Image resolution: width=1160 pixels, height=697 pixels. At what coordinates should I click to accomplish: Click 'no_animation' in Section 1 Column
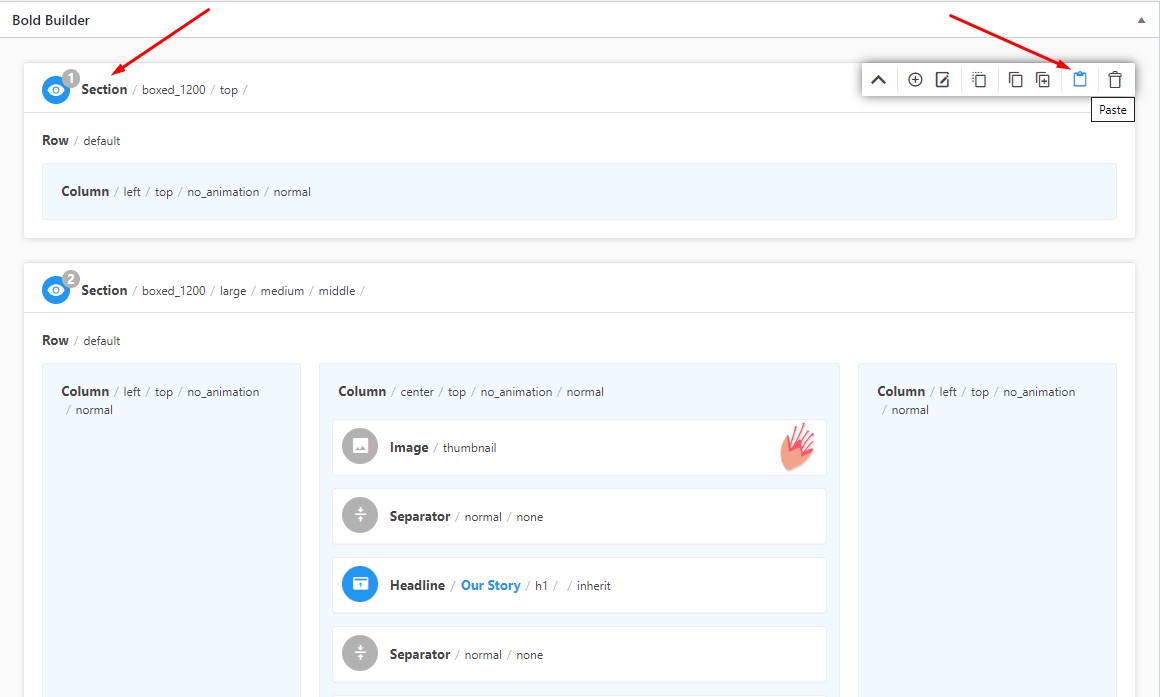pyautogui.click(x=223, y=192)
